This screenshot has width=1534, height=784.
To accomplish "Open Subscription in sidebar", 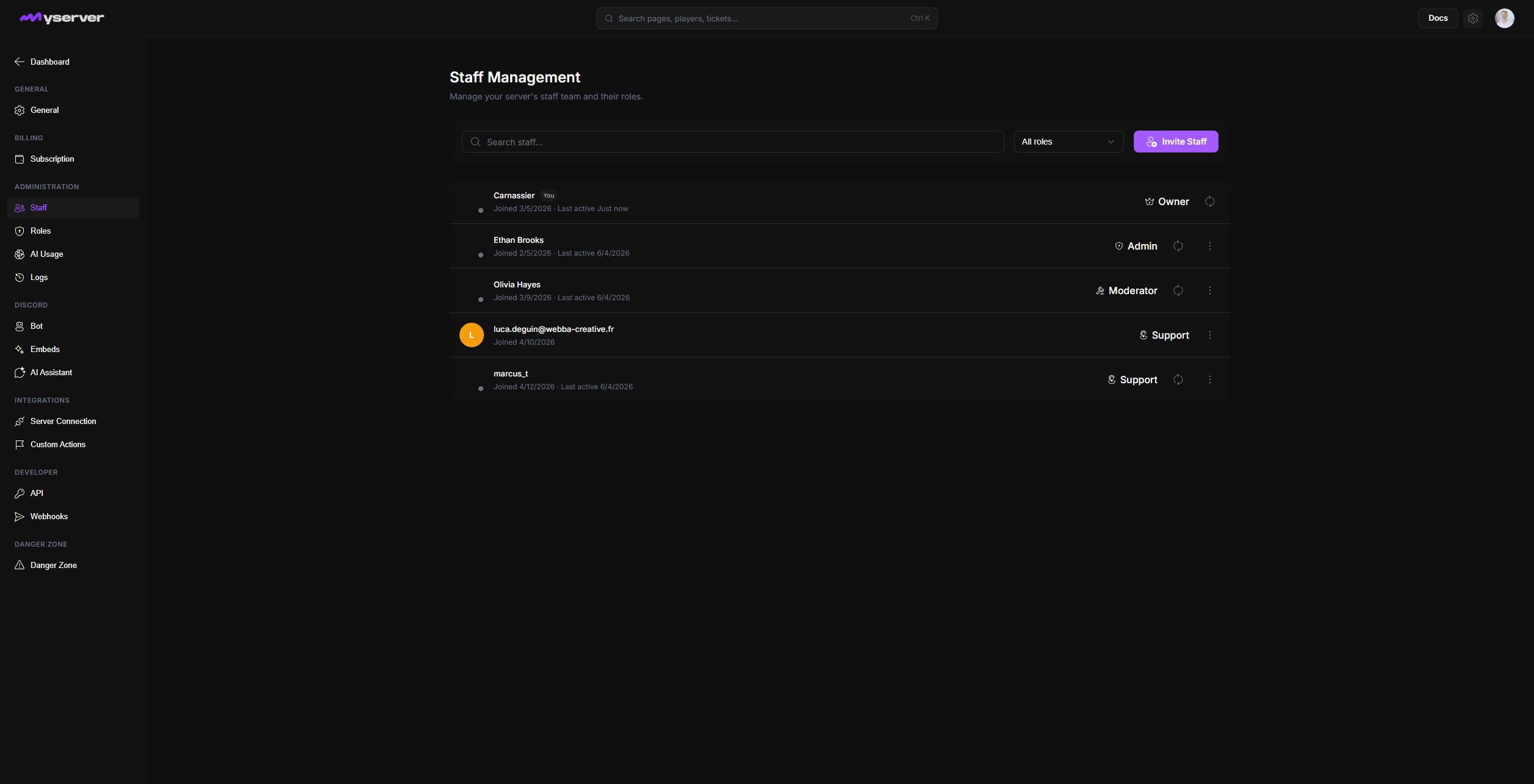I will [x=73, y=159].
